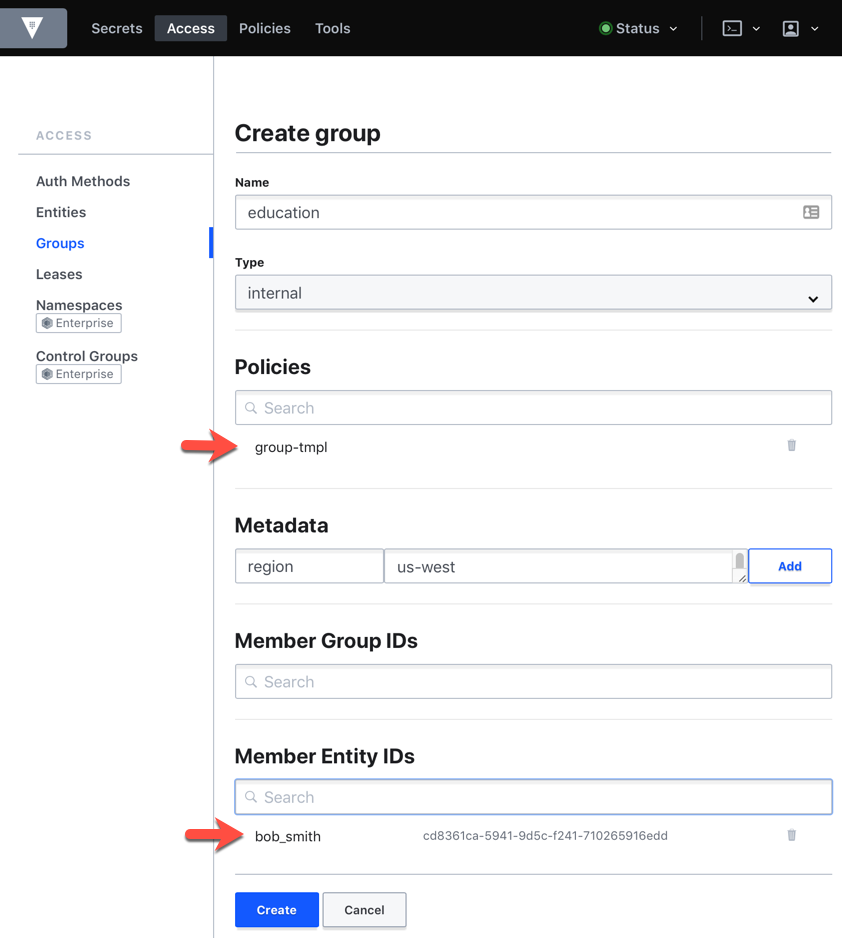Switch to the Secrets tab
Viewport: 842px width, 938px height.
coord(116,28)
